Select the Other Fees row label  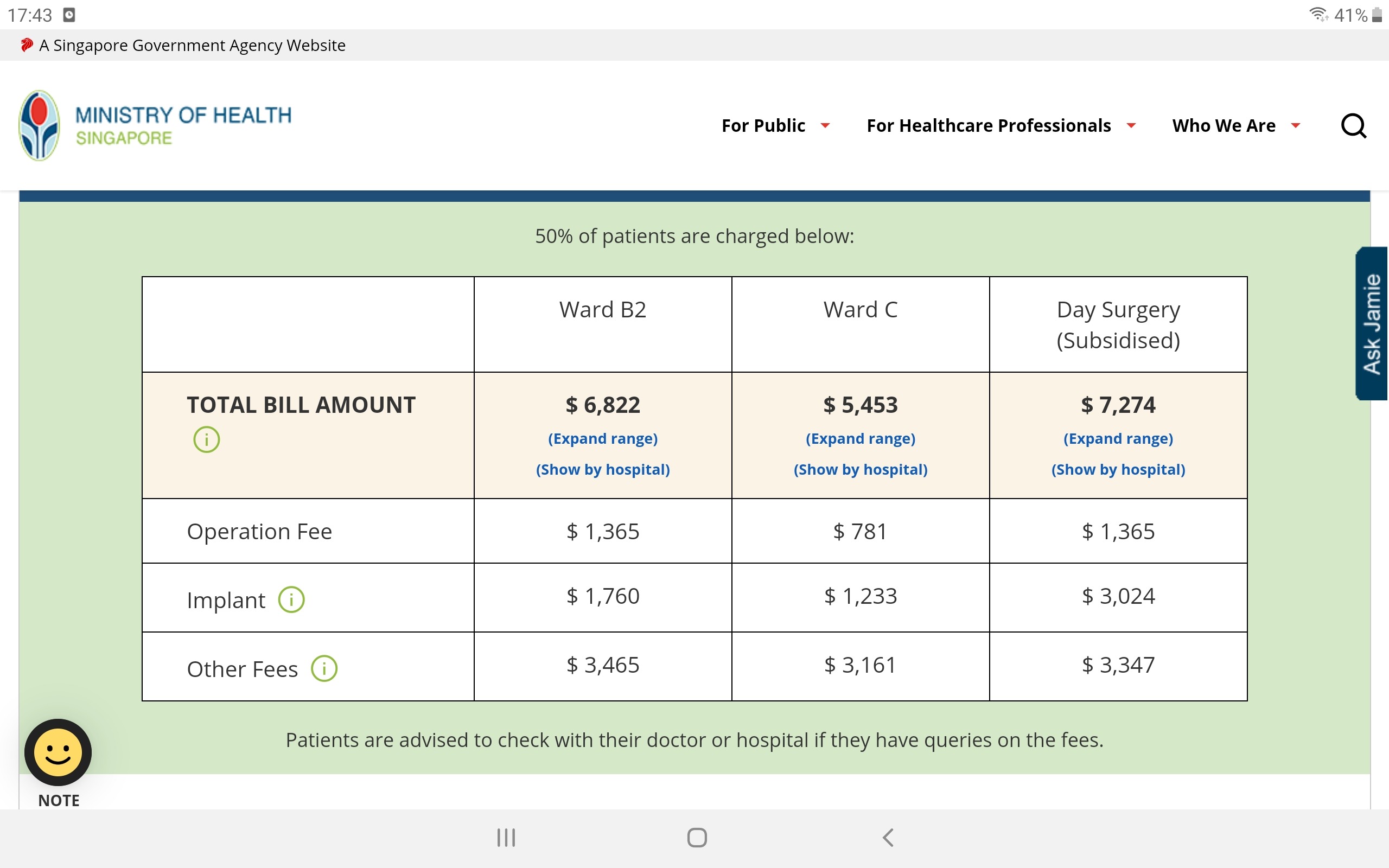point(242,669)
